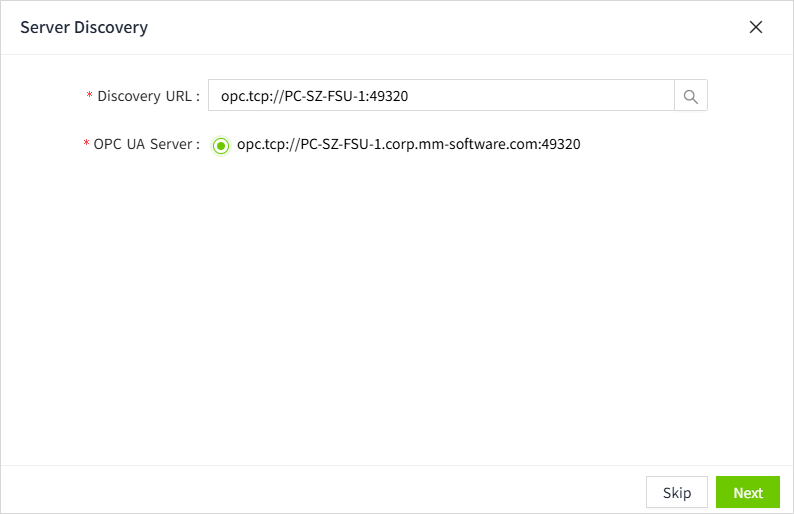
Task: Click the magnifier search icon beside Discovery URL
Action: pos(691,96)
